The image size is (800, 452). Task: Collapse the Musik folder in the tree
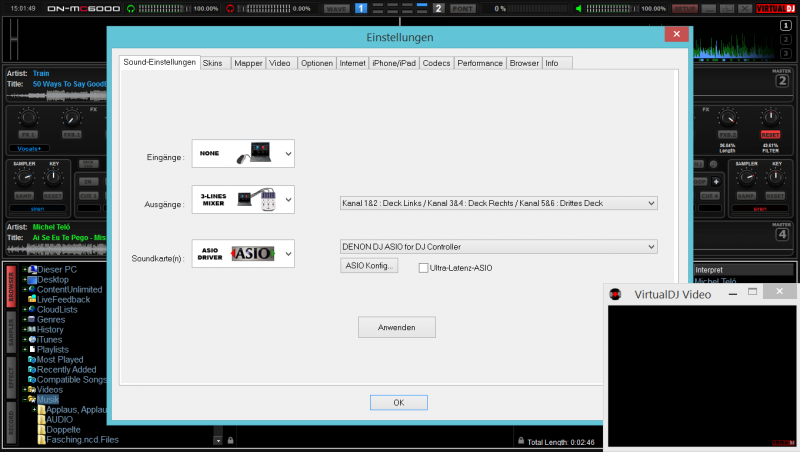pyautogui.click(x=25, y=399)
